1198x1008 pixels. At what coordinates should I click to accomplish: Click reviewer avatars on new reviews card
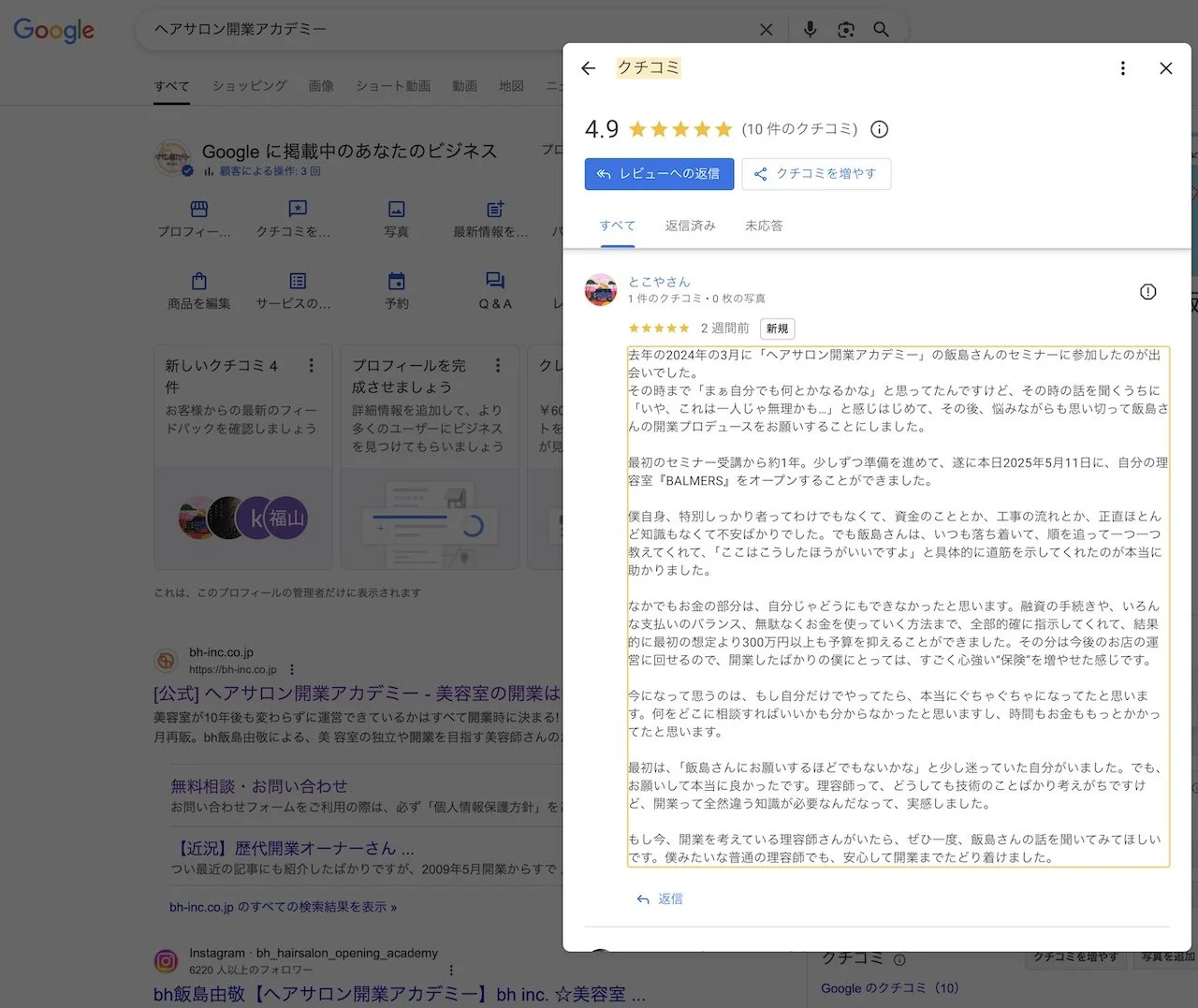click(x=243, y=519)
